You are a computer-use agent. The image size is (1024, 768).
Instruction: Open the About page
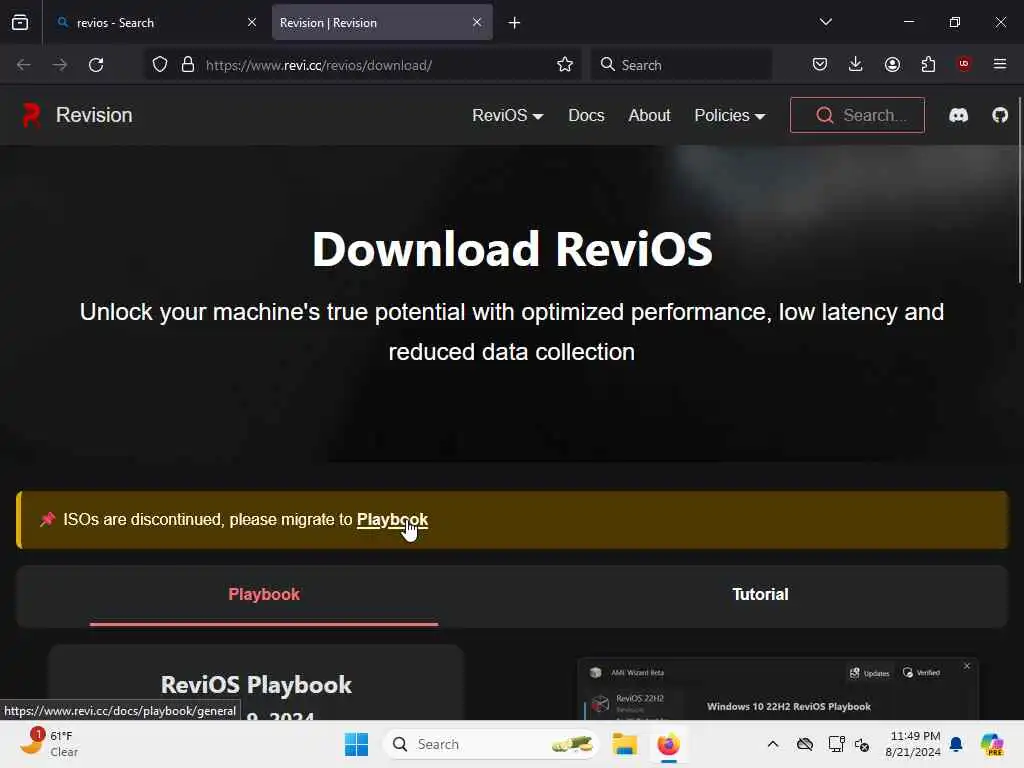pyautogui.click(x=649, y=116)
